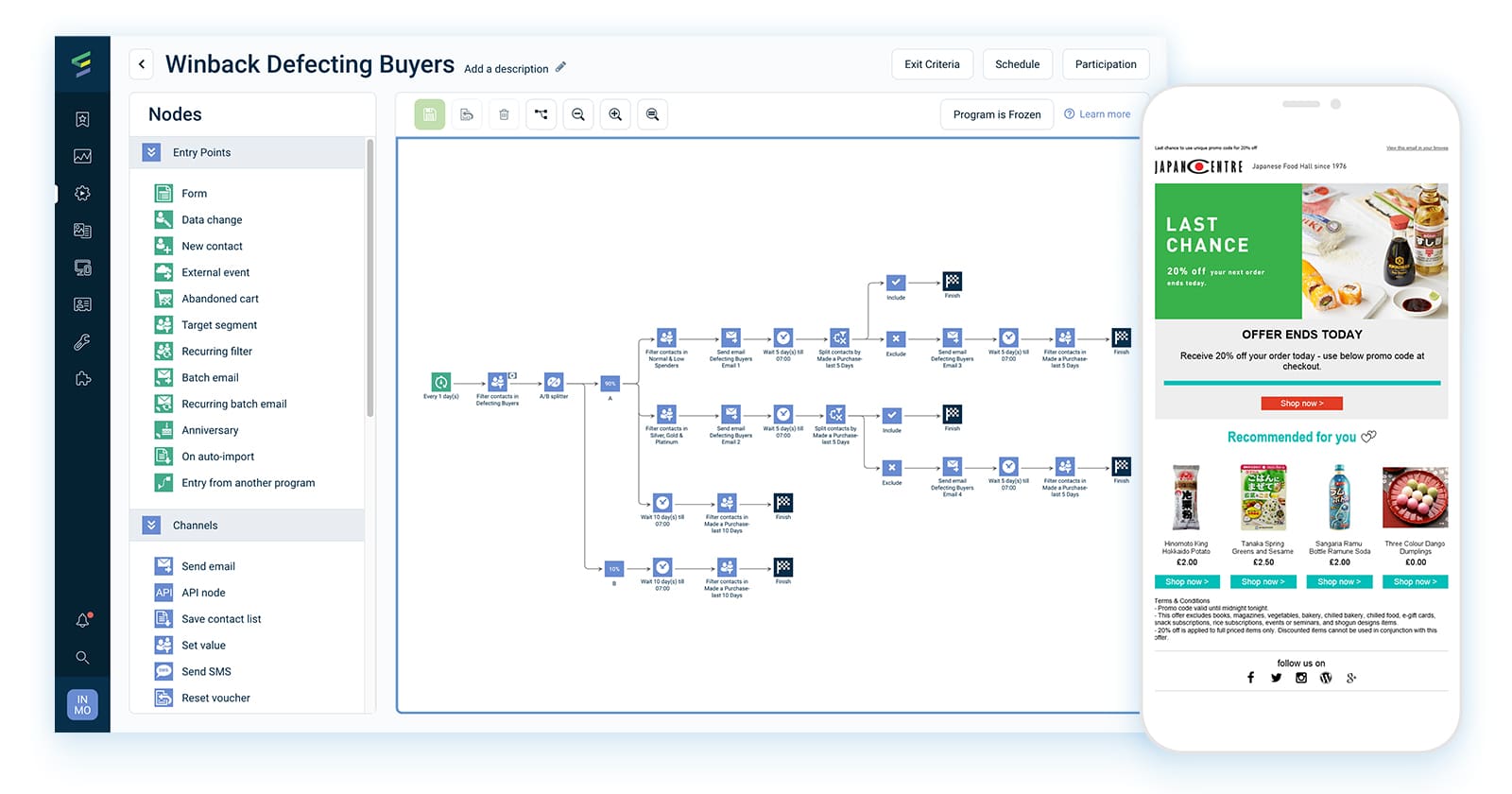Image resolution: width=1512 pixels, height=794 pixels.
Task: Click the reset zoom magnifier icon
Action: point(652,114)
